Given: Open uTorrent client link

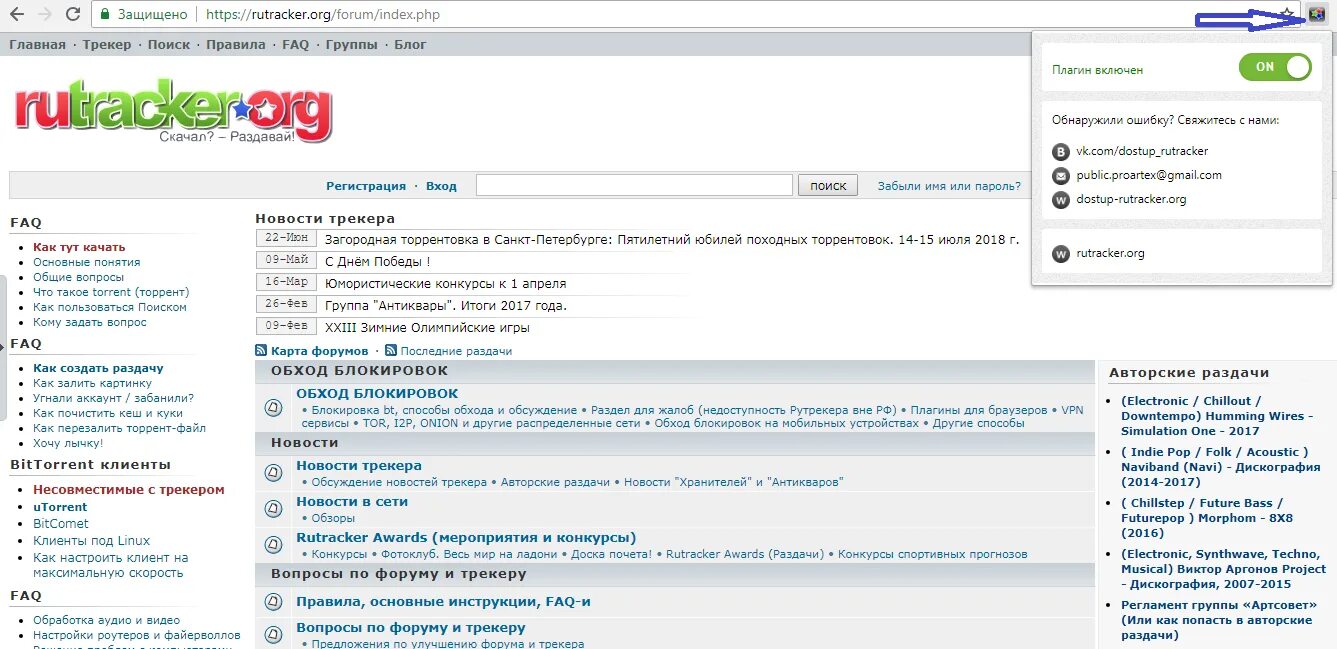Looking at the screenshot, I should (x=60, y=507).
